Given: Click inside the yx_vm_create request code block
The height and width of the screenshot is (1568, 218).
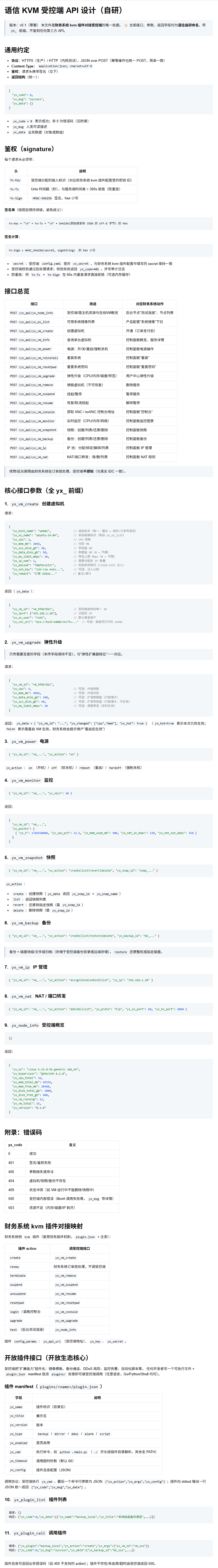Looking at the screenshot, I should click(109, 551).
